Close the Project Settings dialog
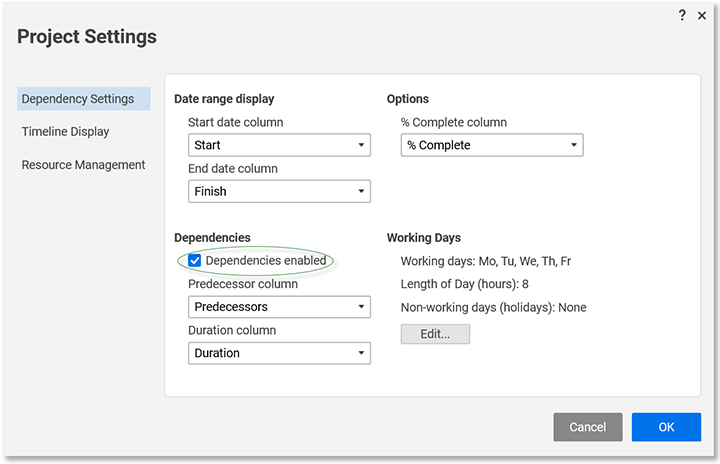The height and width of the screenshot is (464, 720). (x=701, y=15)
